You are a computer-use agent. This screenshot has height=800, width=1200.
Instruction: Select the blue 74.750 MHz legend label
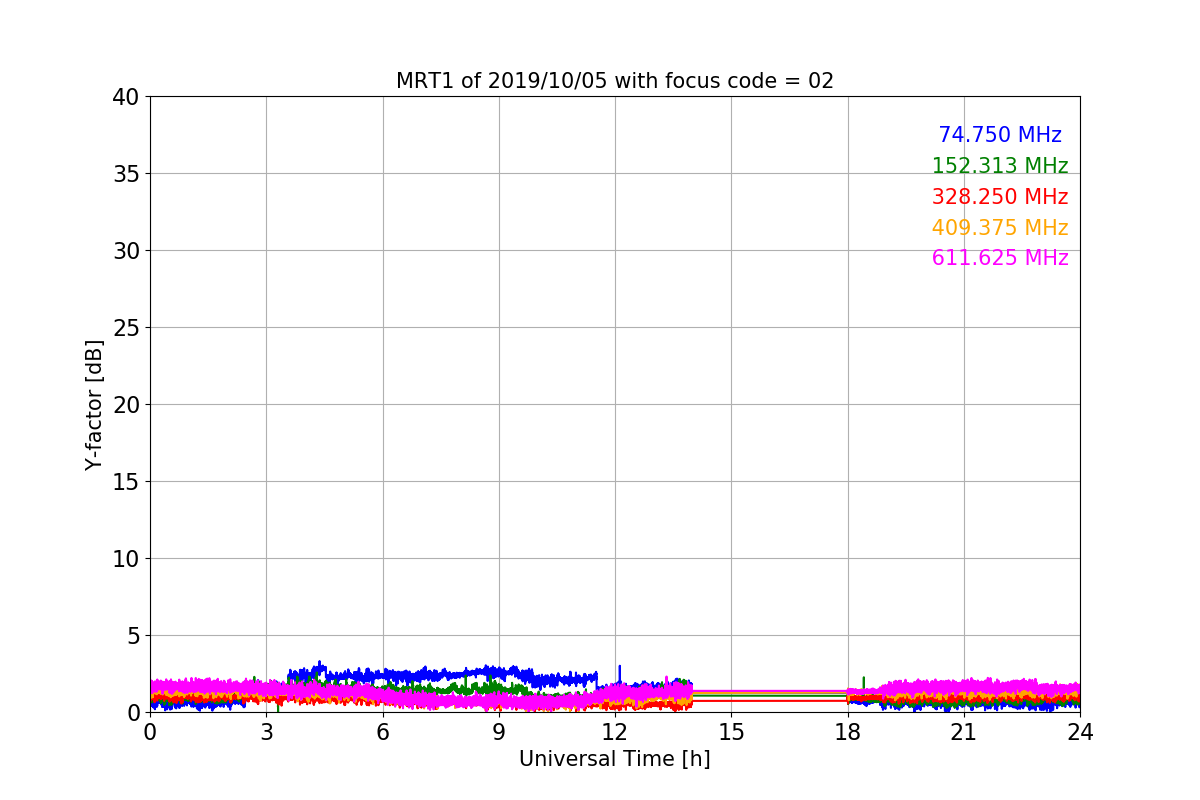point(1000,135)
